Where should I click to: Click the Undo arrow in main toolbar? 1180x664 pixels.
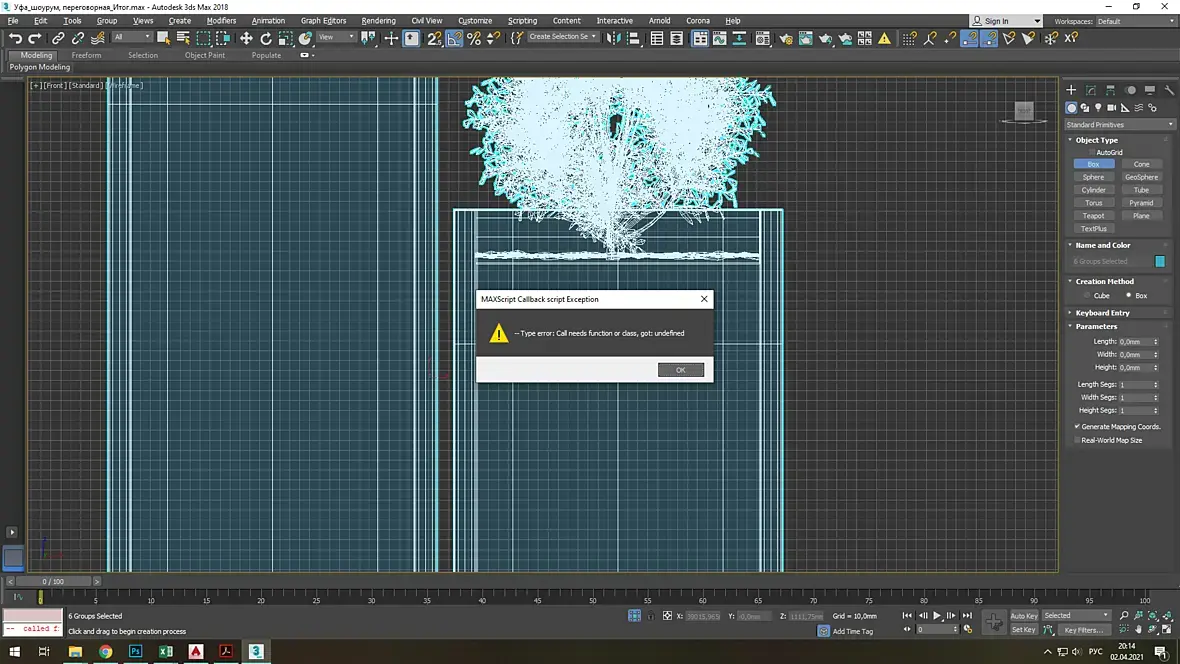(x=15, y=38)
